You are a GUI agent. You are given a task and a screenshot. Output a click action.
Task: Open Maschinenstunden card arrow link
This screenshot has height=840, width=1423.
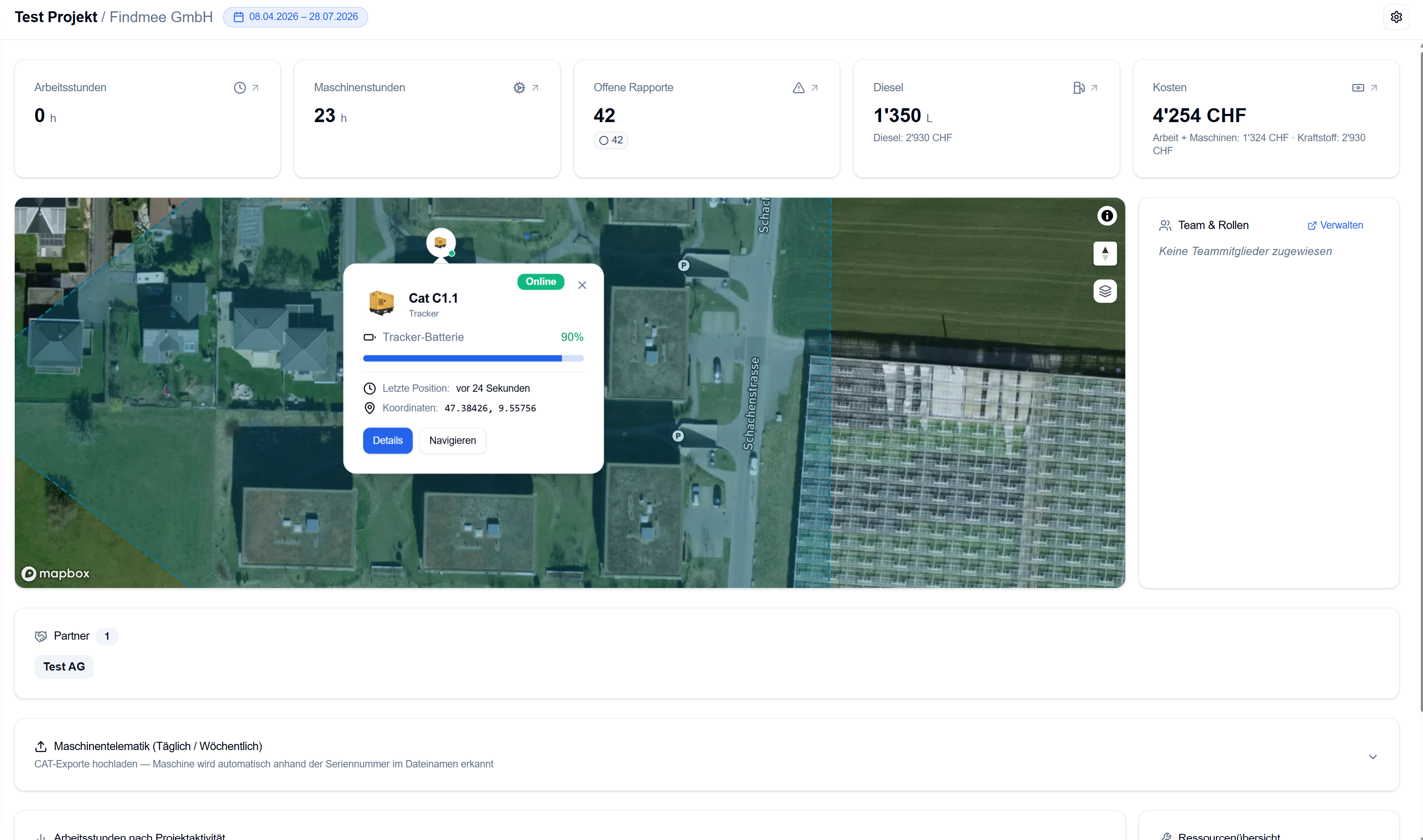535,88
